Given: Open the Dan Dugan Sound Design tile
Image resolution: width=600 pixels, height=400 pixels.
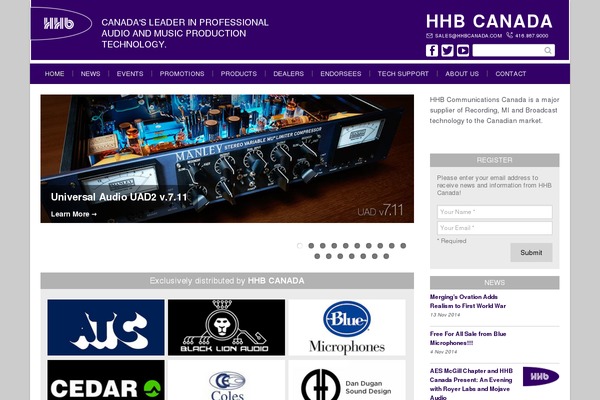Looking at the screenshot, I should coord(347,380).
